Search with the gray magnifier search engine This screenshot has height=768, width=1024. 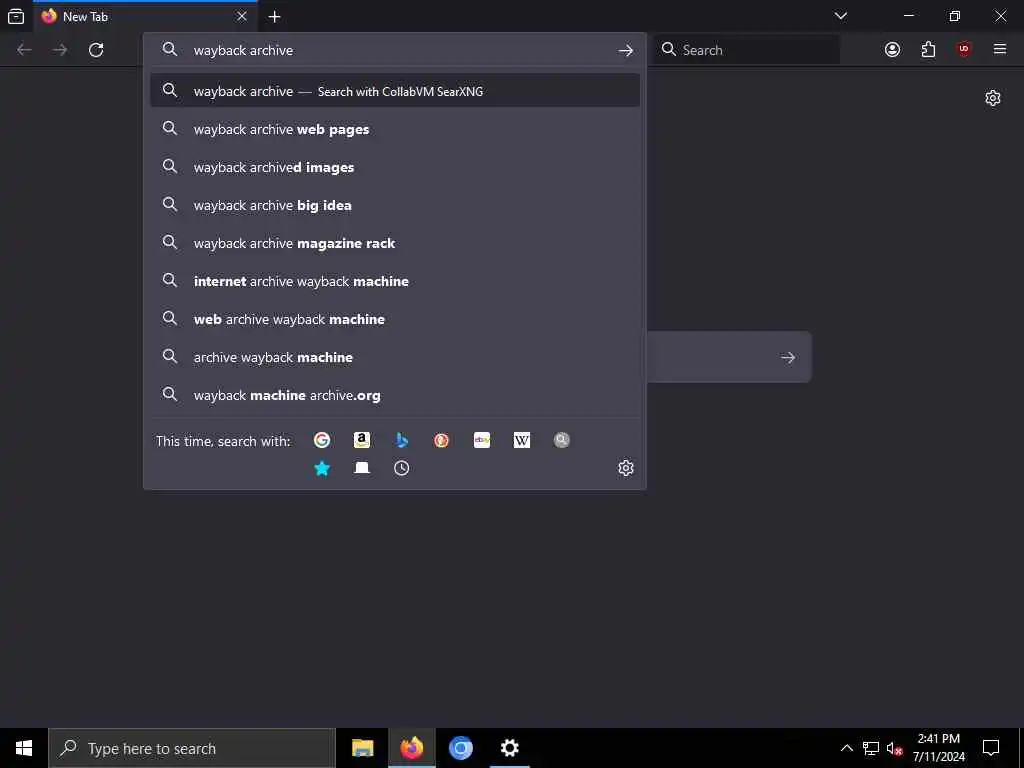click(x=562, y=440)
